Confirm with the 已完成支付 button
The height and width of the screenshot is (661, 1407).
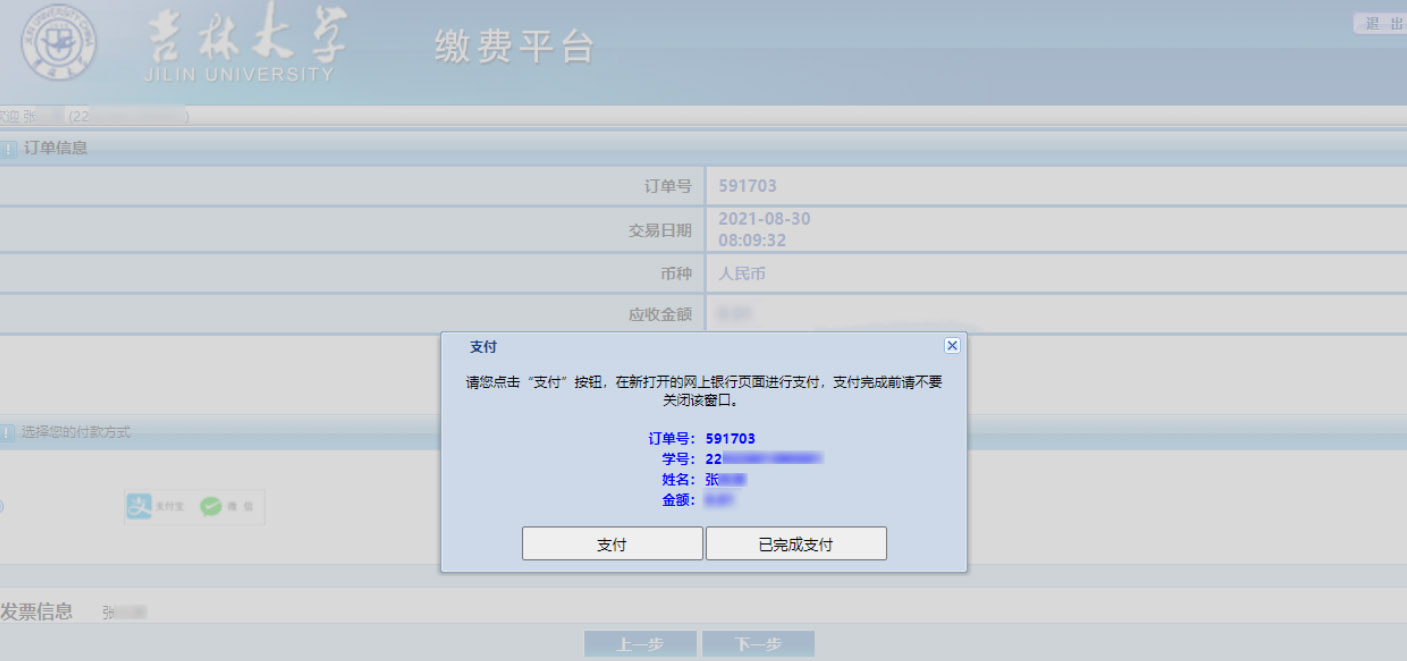tap(796, 544)
